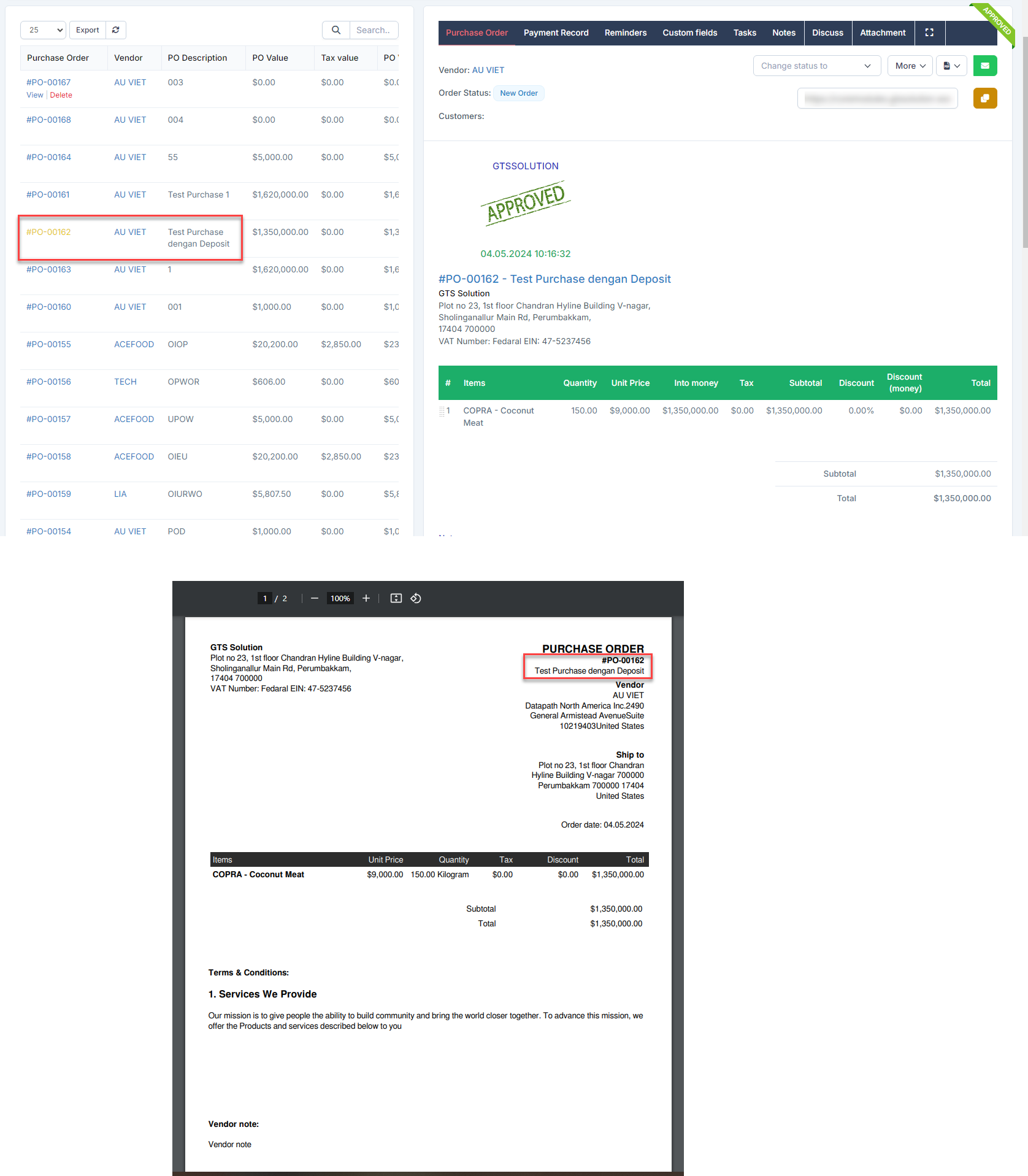This screenshot has width=1028, height=1176.
Task: Zoom out in the PDF viewer
Action: click(315, 598)
